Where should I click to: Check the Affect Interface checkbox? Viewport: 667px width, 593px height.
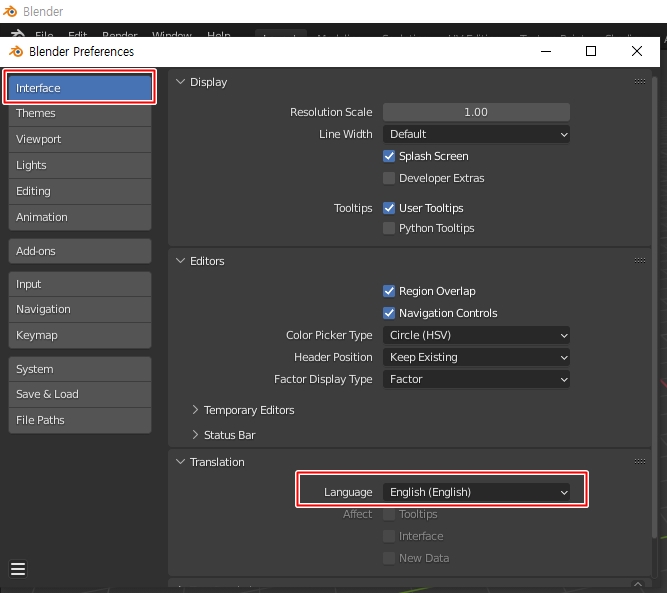pos(389,536)
